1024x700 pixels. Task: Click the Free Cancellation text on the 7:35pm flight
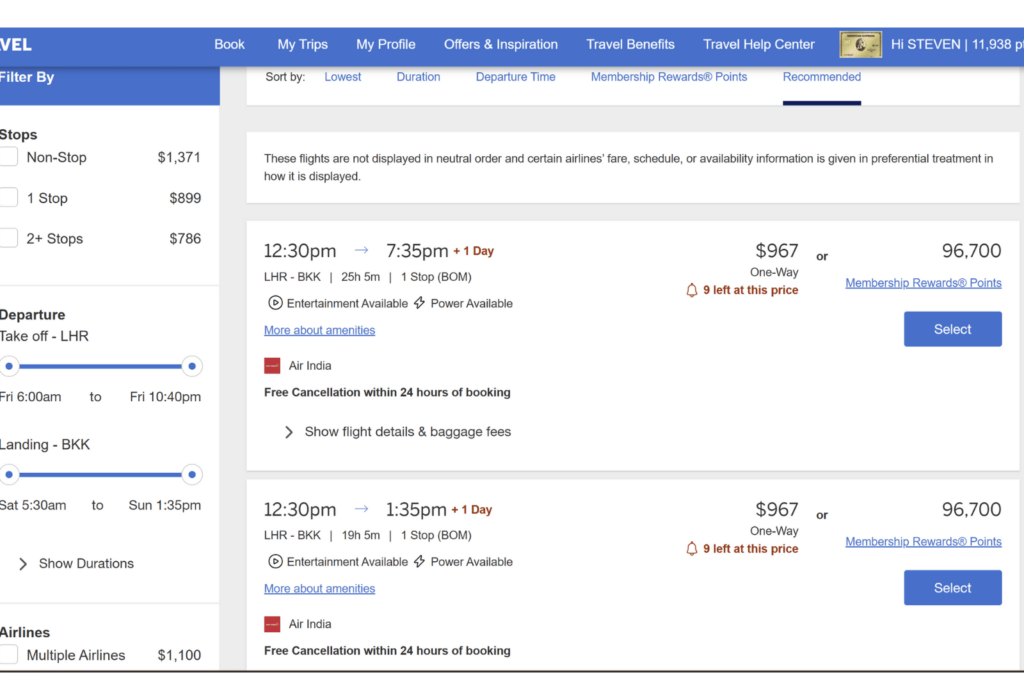pos(387,392)
